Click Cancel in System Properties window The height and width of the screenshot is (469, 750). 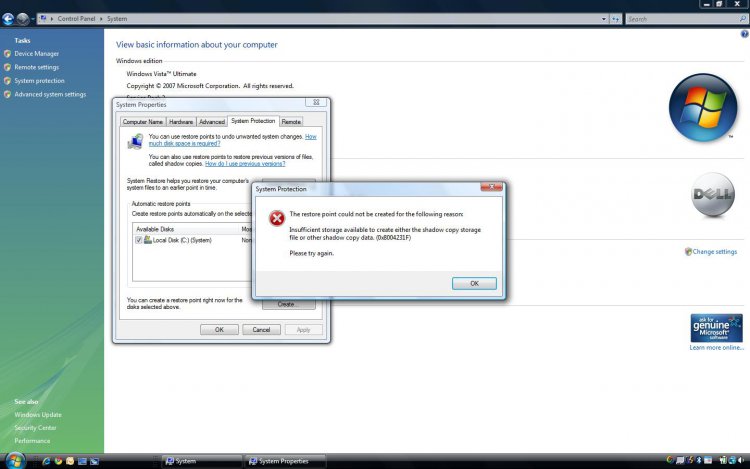coord(261,330)
